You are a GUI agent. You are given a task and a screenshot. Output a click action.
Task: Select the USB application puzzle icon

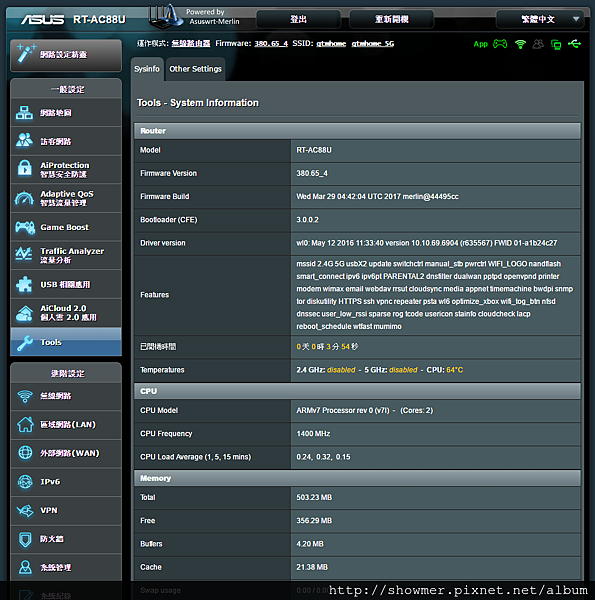[24, 284]
